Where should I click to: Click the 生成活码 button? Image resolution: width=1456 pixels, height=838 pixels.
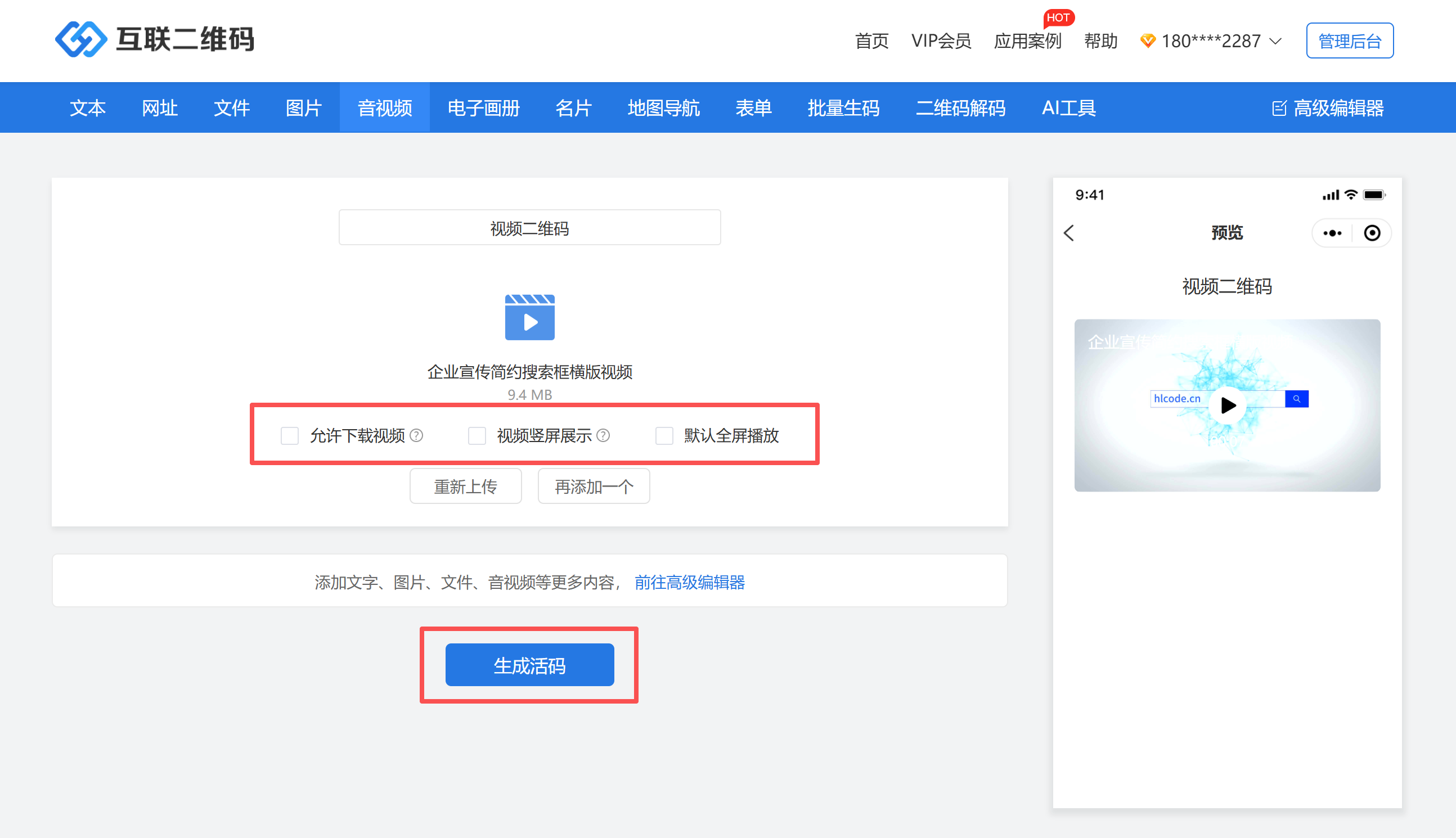(529, 665)
